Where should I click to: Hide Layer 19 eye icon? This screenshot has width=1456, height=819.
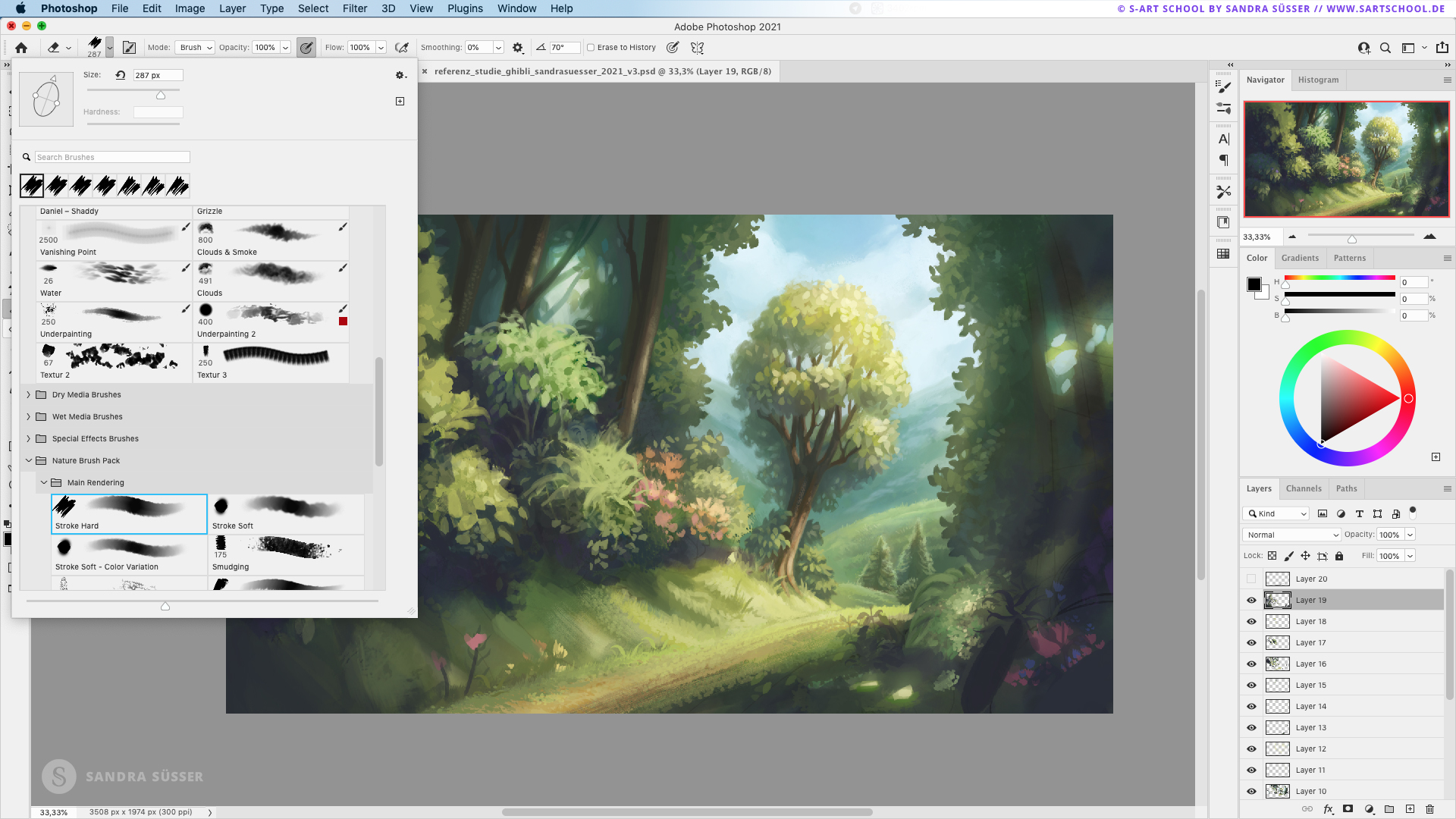point(1251,601)
